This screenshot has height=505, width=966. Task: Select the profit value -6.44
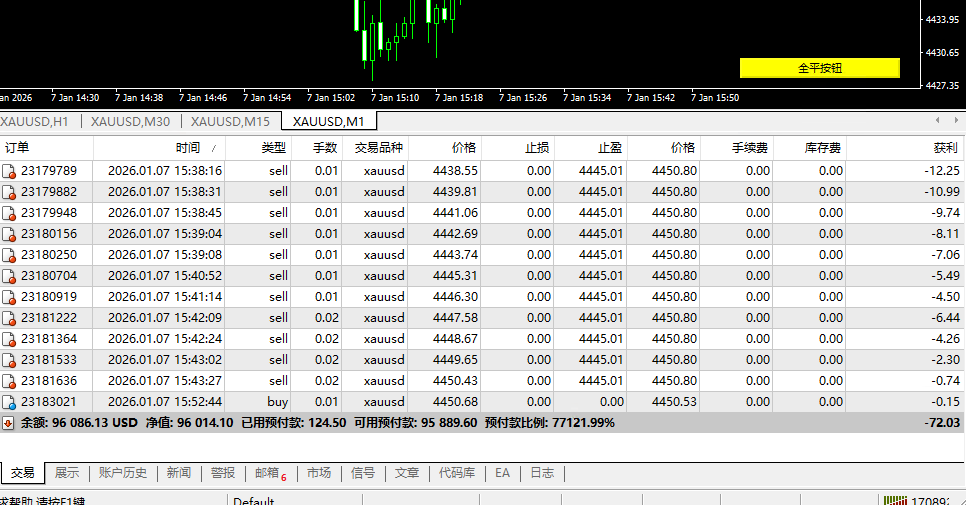[946, 318]
